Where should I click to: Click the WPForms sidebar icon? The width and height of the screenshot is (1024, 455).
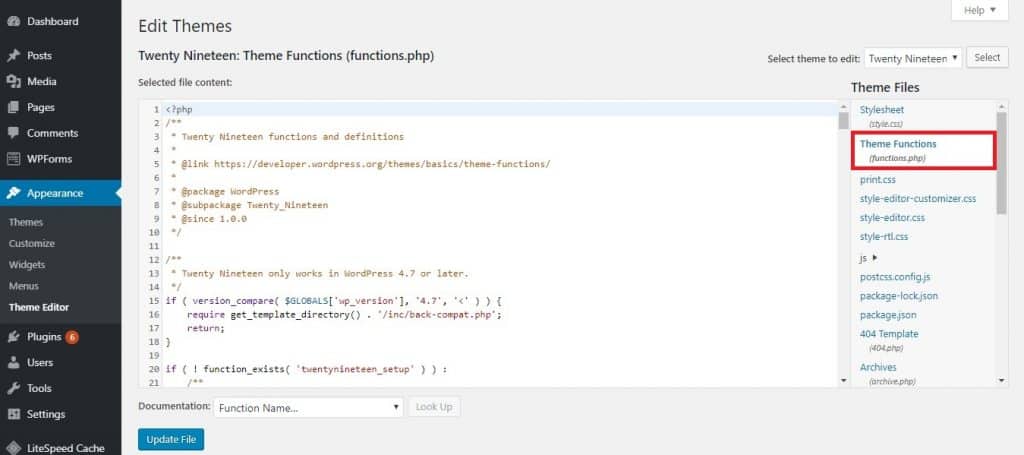13,159
